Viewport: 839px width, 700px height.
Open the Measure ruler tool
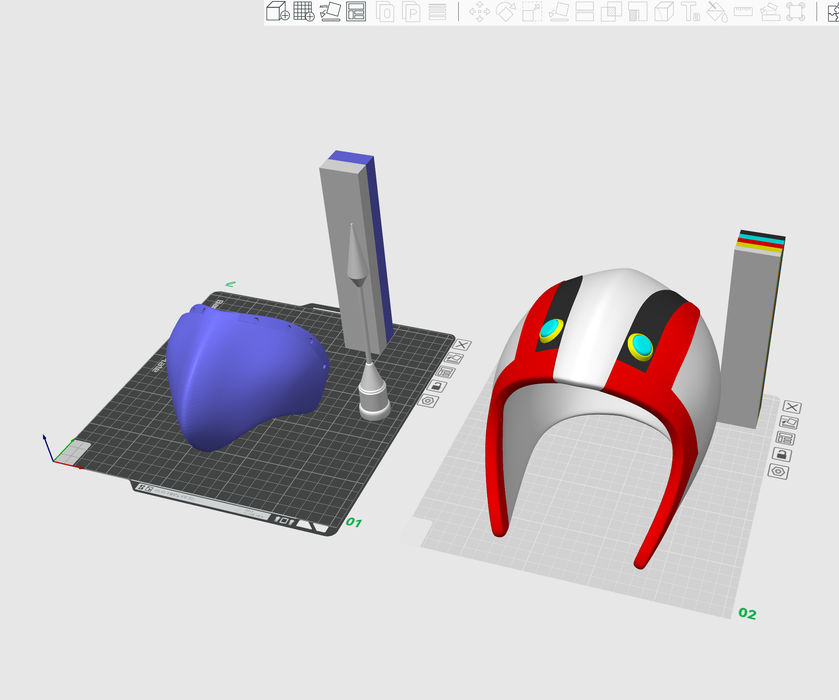click(743, 12)
